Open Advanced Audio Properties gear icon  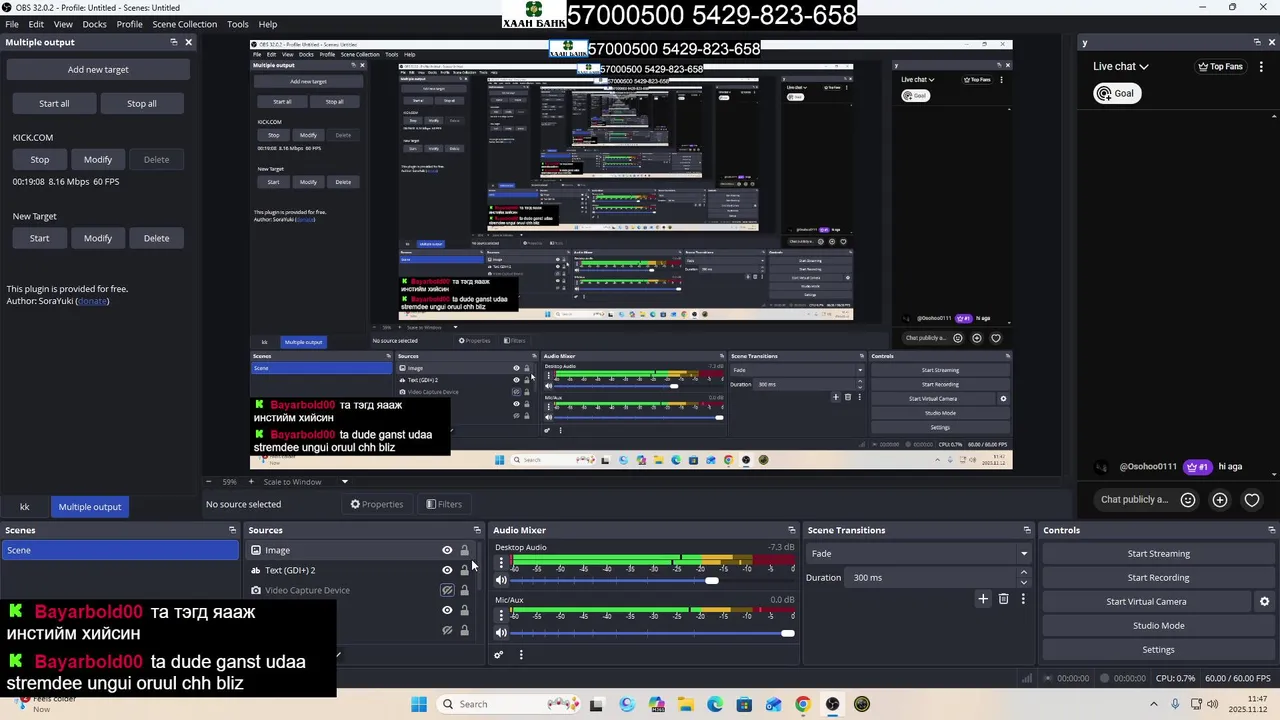[x=498, y=655]
